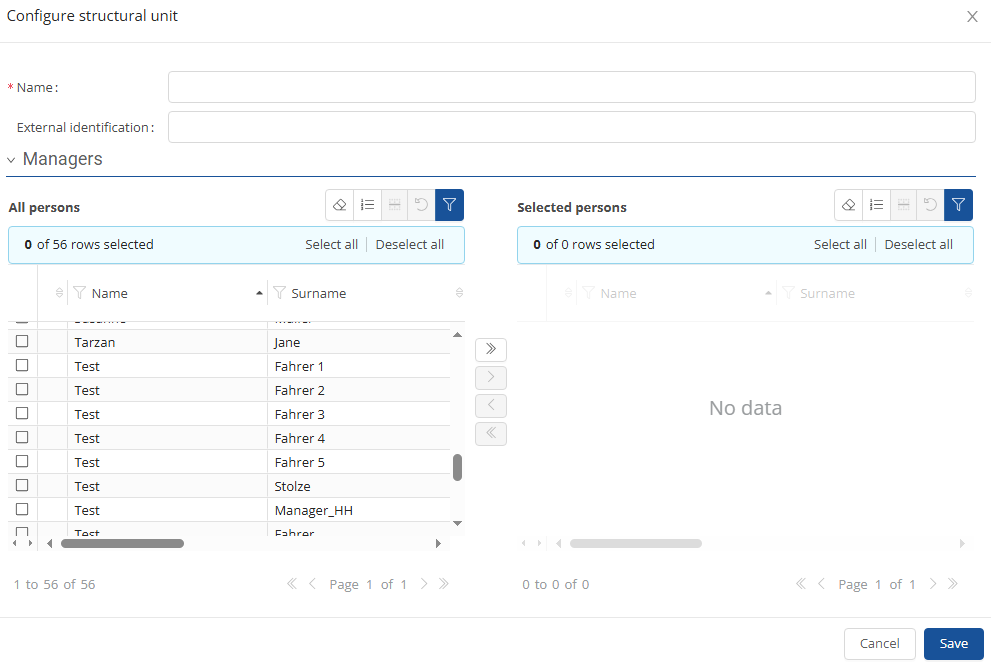Sort All persons by the Name column
The width and height of the screenshot is (991, 665).
click(110, 293)
